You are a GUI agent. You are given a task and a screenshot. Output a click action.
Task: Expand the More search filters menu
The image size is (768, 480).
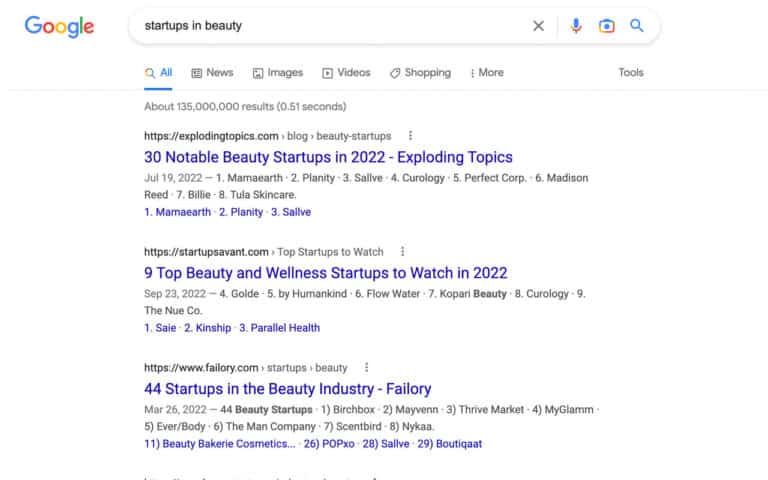485,73
